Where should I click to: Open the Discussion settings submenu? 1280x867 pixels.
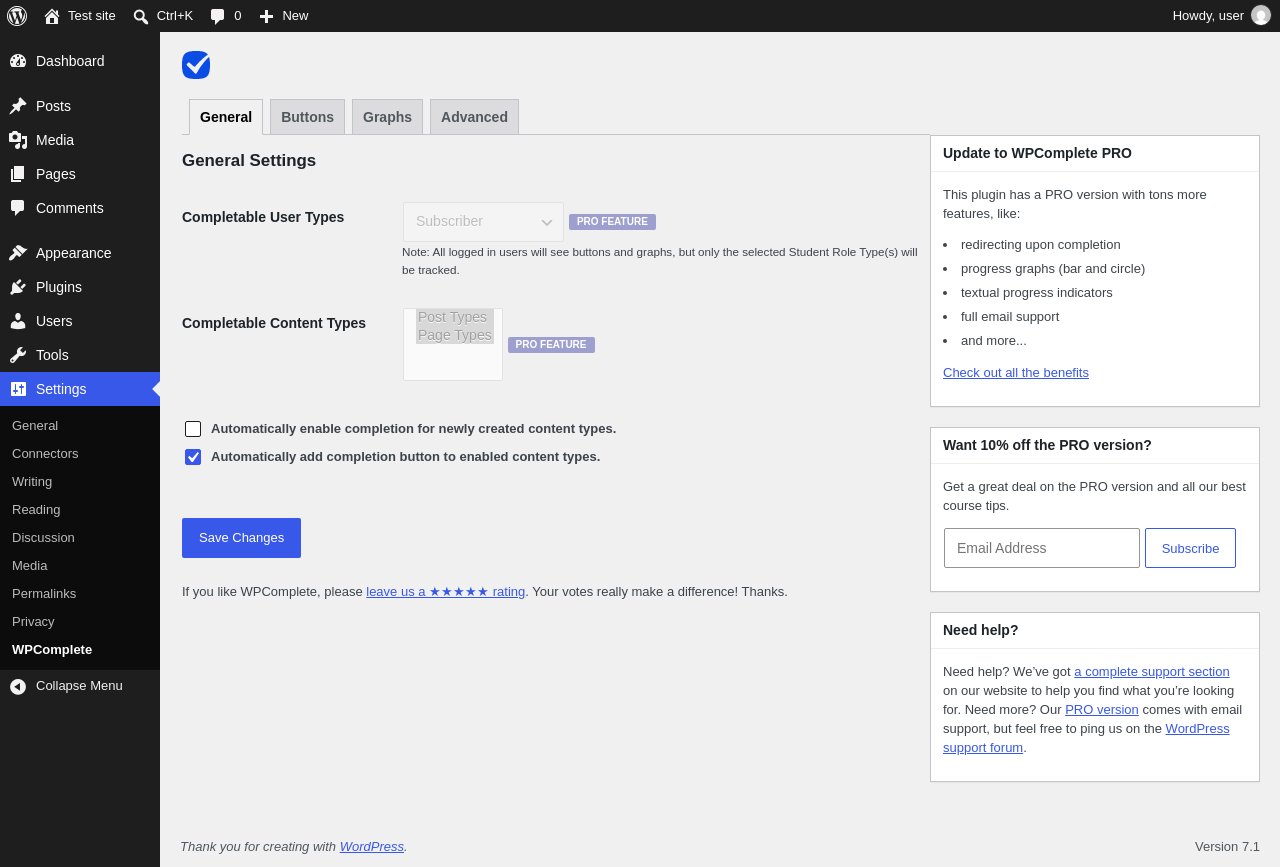[80, 538]
